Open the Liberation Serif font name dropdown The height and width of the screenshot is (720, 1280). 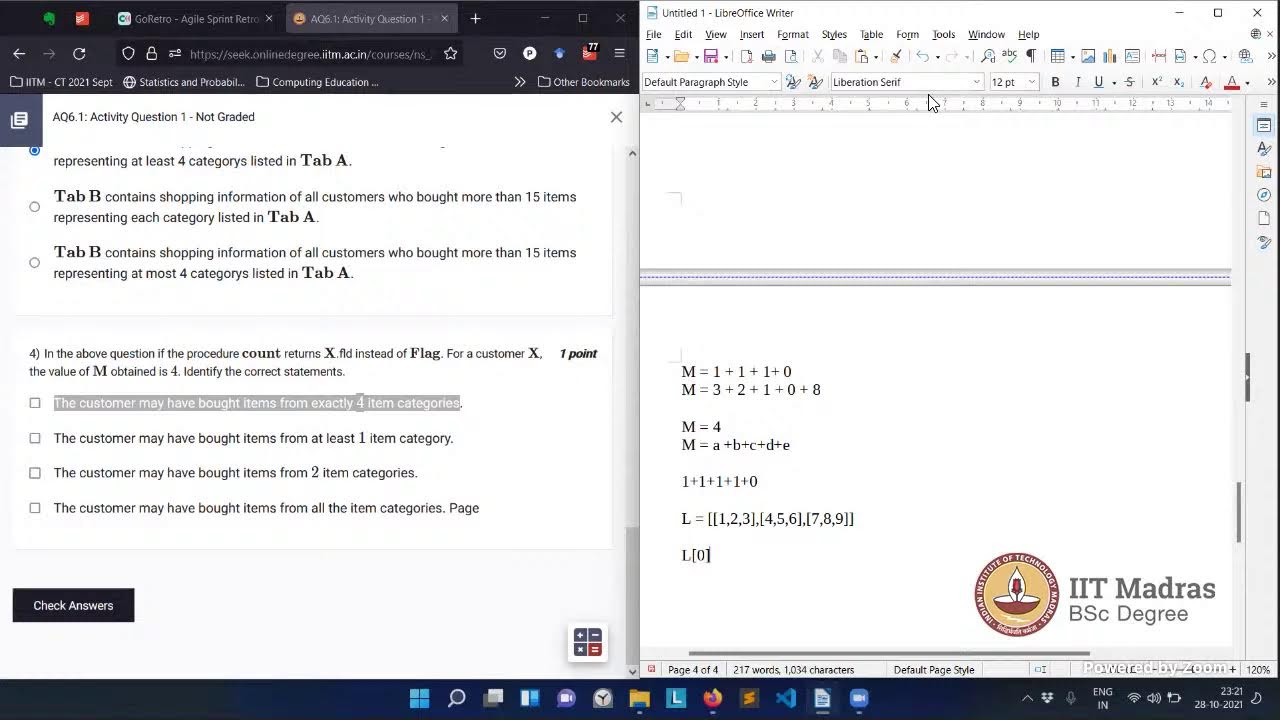tap(977, 82)
